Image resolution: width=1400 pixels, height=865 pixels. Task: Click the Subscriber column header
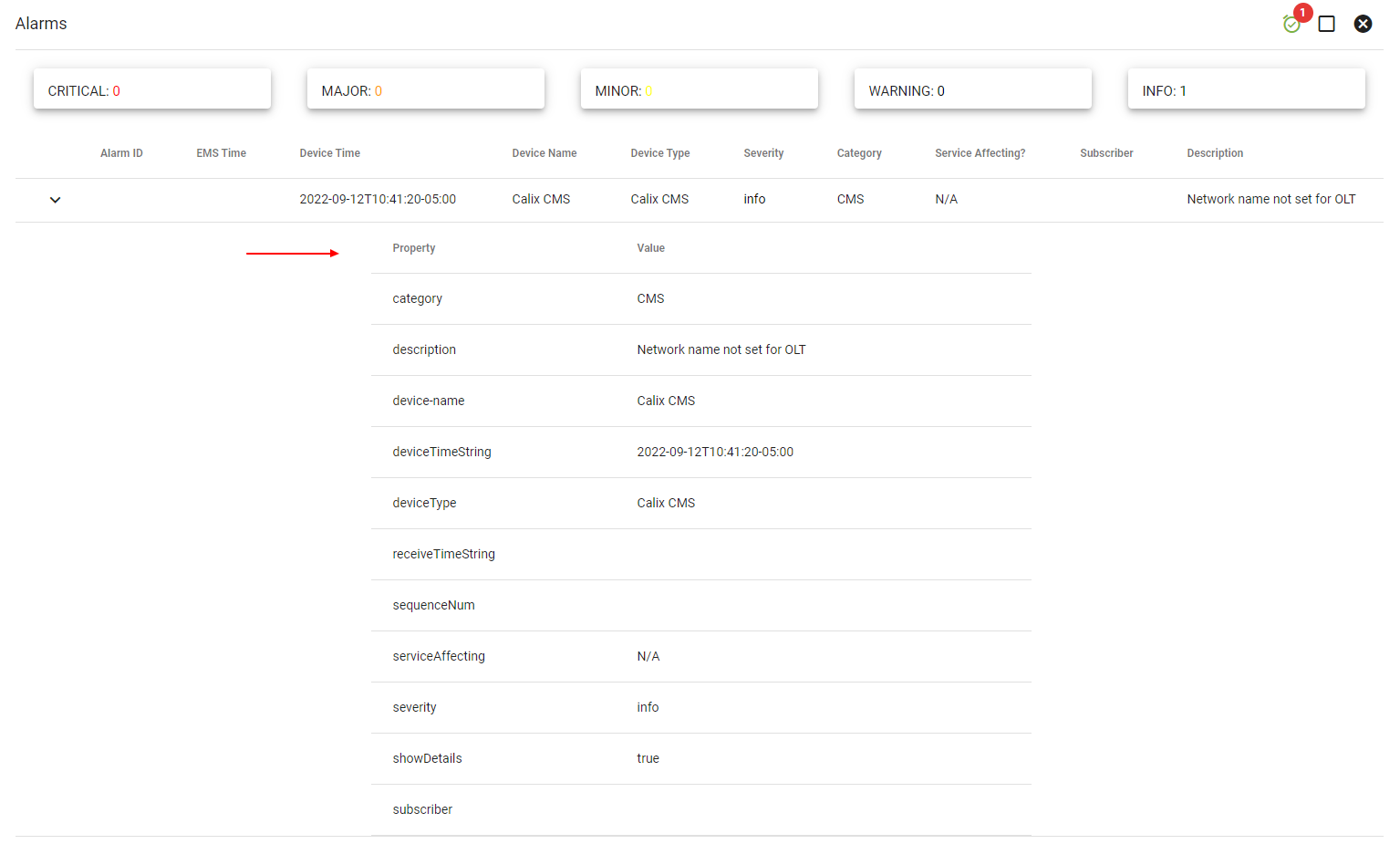click(x=1106, y=153)
